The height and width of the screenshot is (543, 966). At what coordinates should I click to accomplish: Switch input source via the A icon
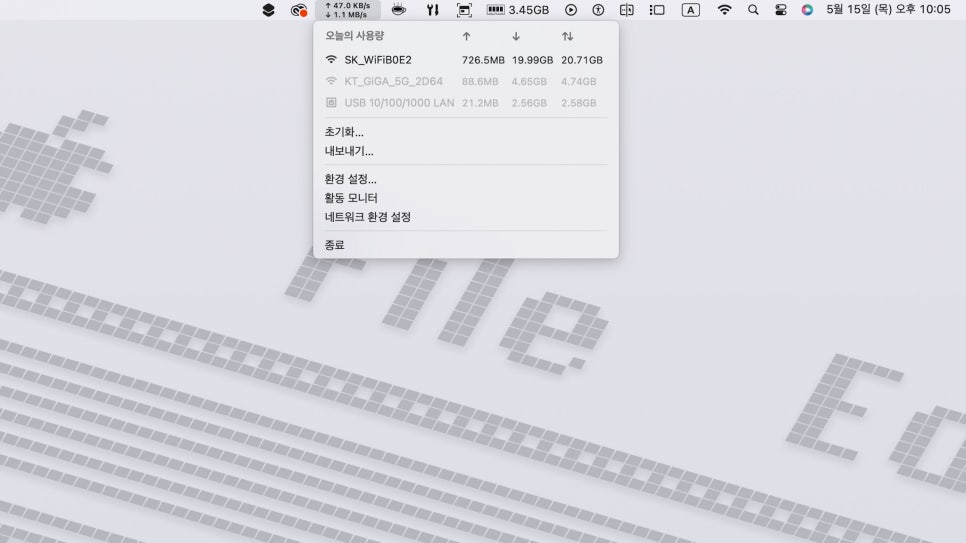point(691,10)
